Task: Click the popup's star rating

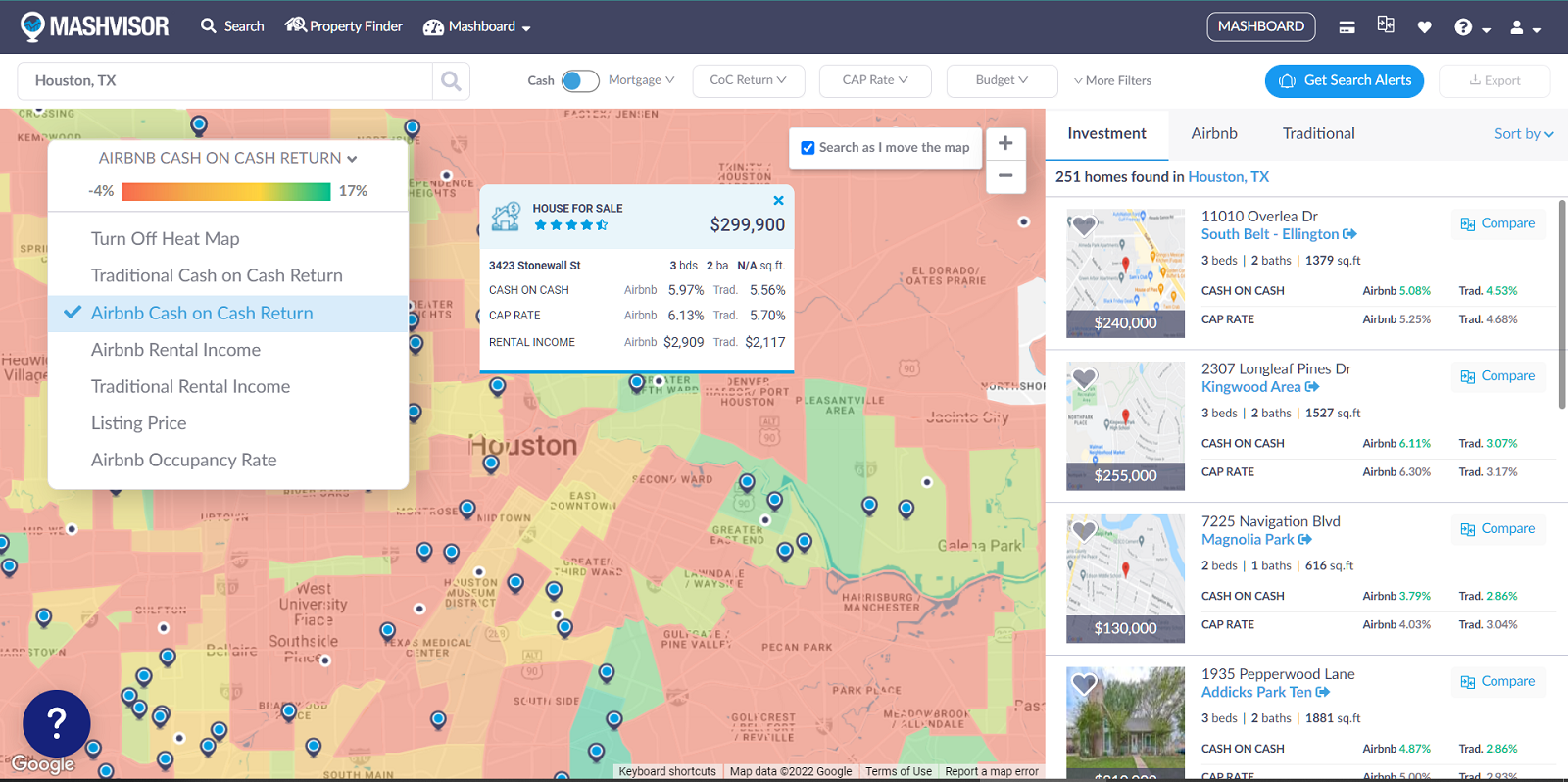Action: [x=570, y=225]
